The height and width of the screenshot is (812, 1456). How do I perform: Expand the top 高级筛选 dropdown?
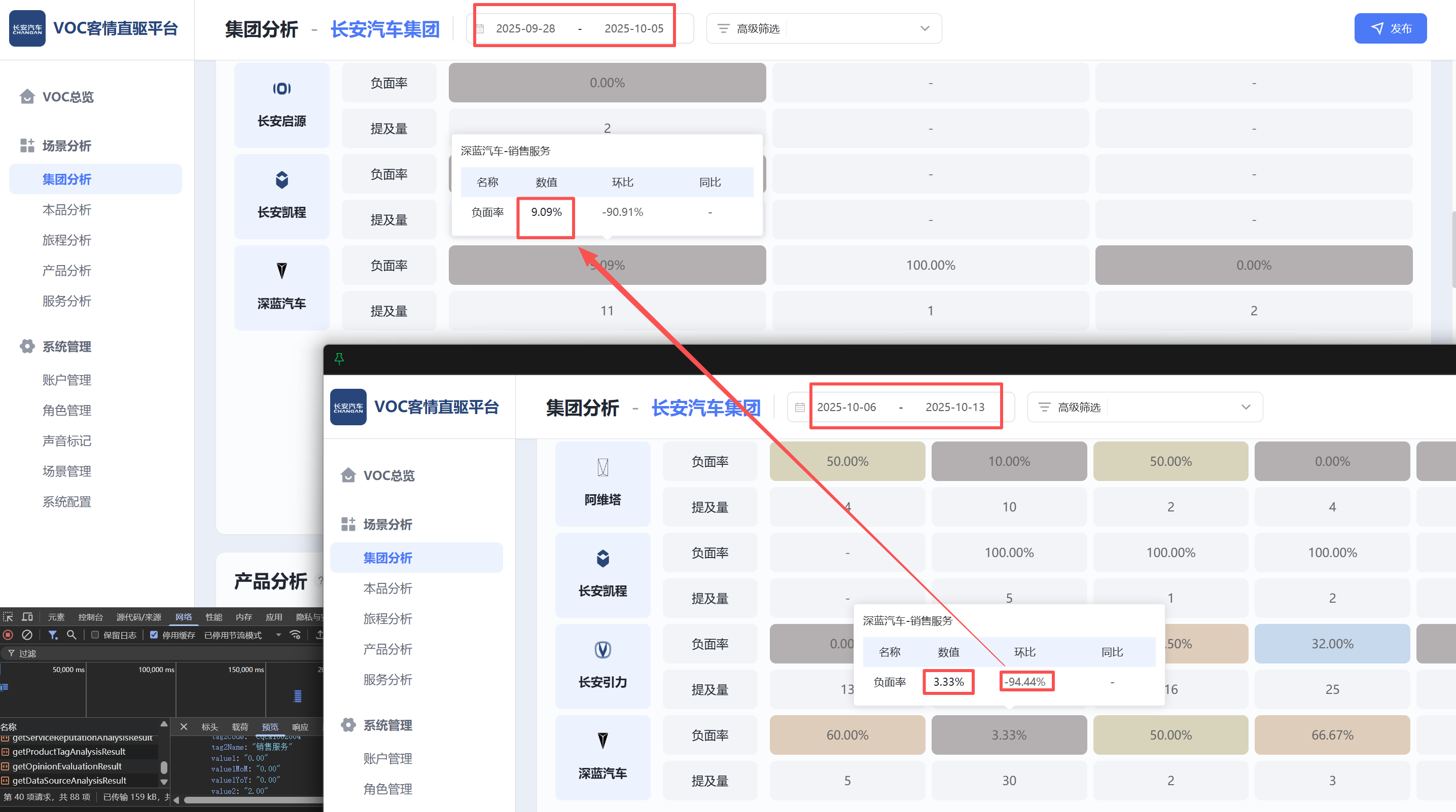point(924,28)
